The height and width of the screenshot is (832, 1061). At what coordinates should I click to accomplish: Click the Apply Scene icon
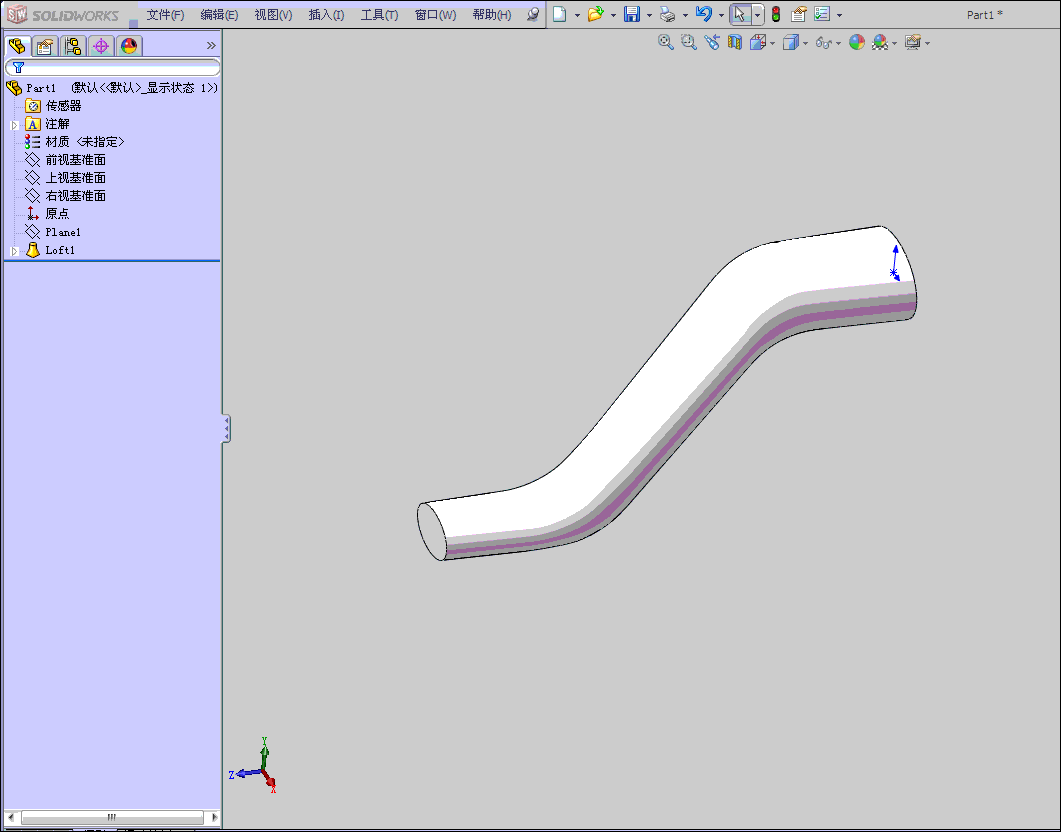click(880, 43)
